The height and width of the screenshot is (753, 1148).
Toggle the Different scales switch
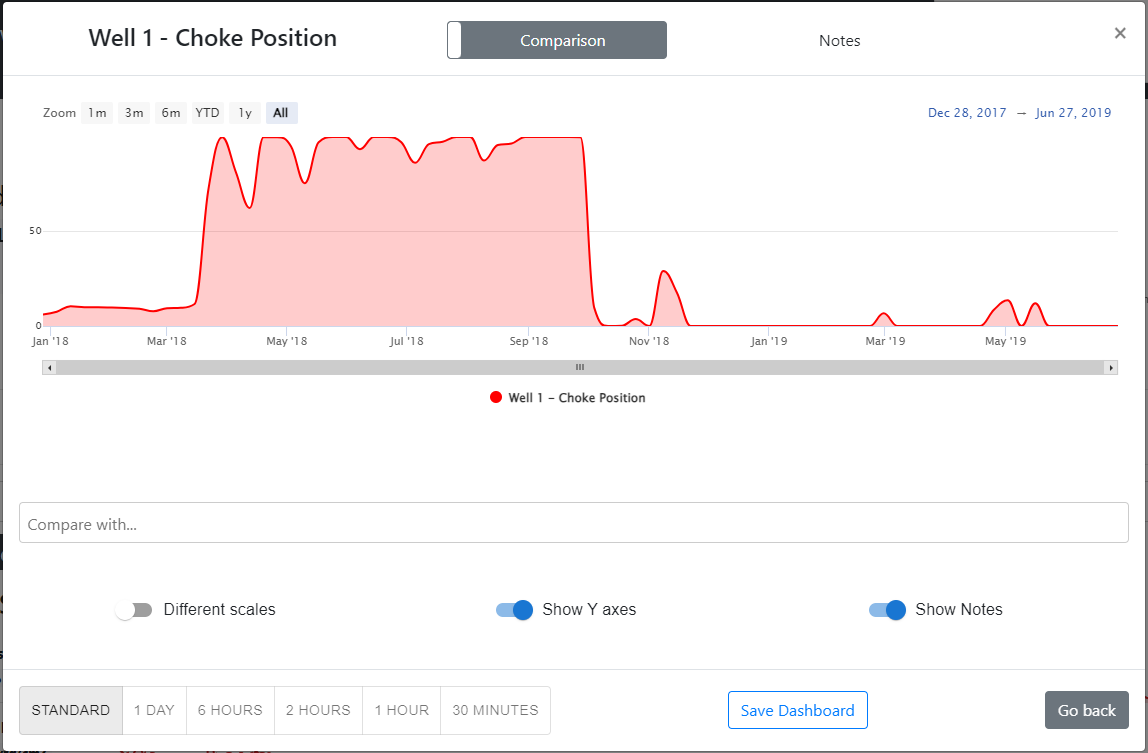tap(134, 610)
